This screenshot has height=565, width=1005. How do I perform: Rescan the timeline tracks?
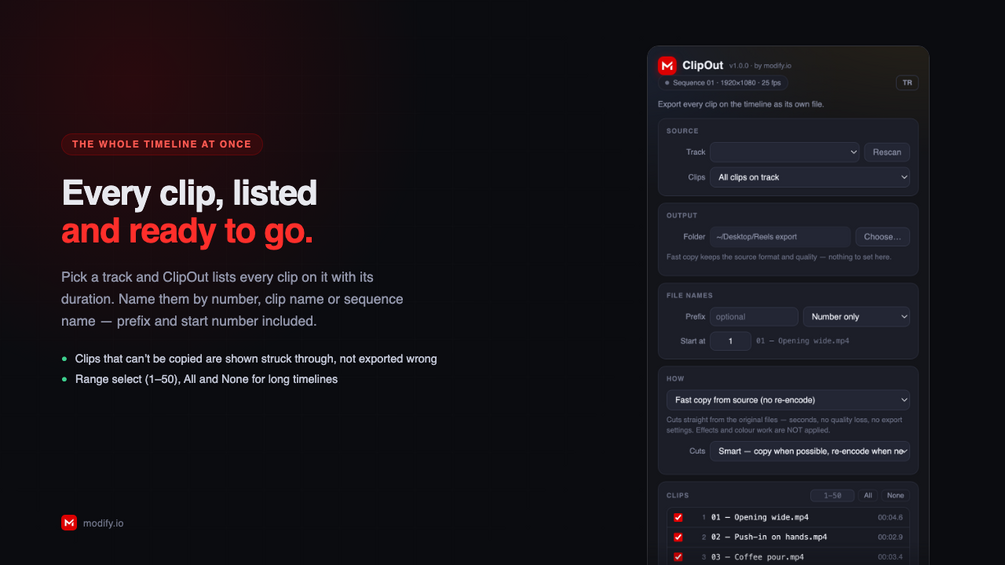pyautogui.click(x=886, y=152)
